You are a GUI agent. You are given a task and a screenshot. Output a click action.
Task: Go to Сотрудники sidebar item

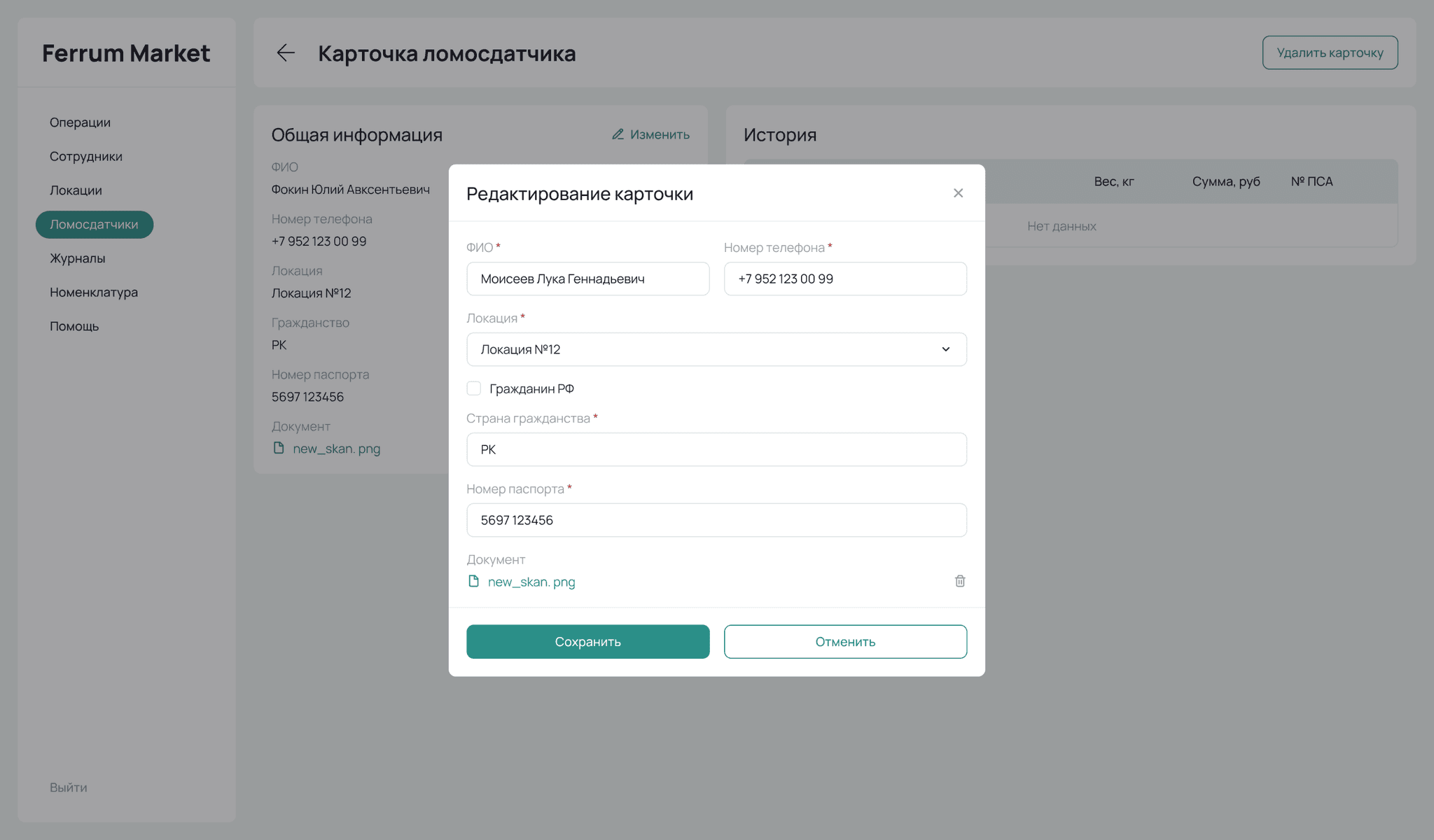point(85,156)
